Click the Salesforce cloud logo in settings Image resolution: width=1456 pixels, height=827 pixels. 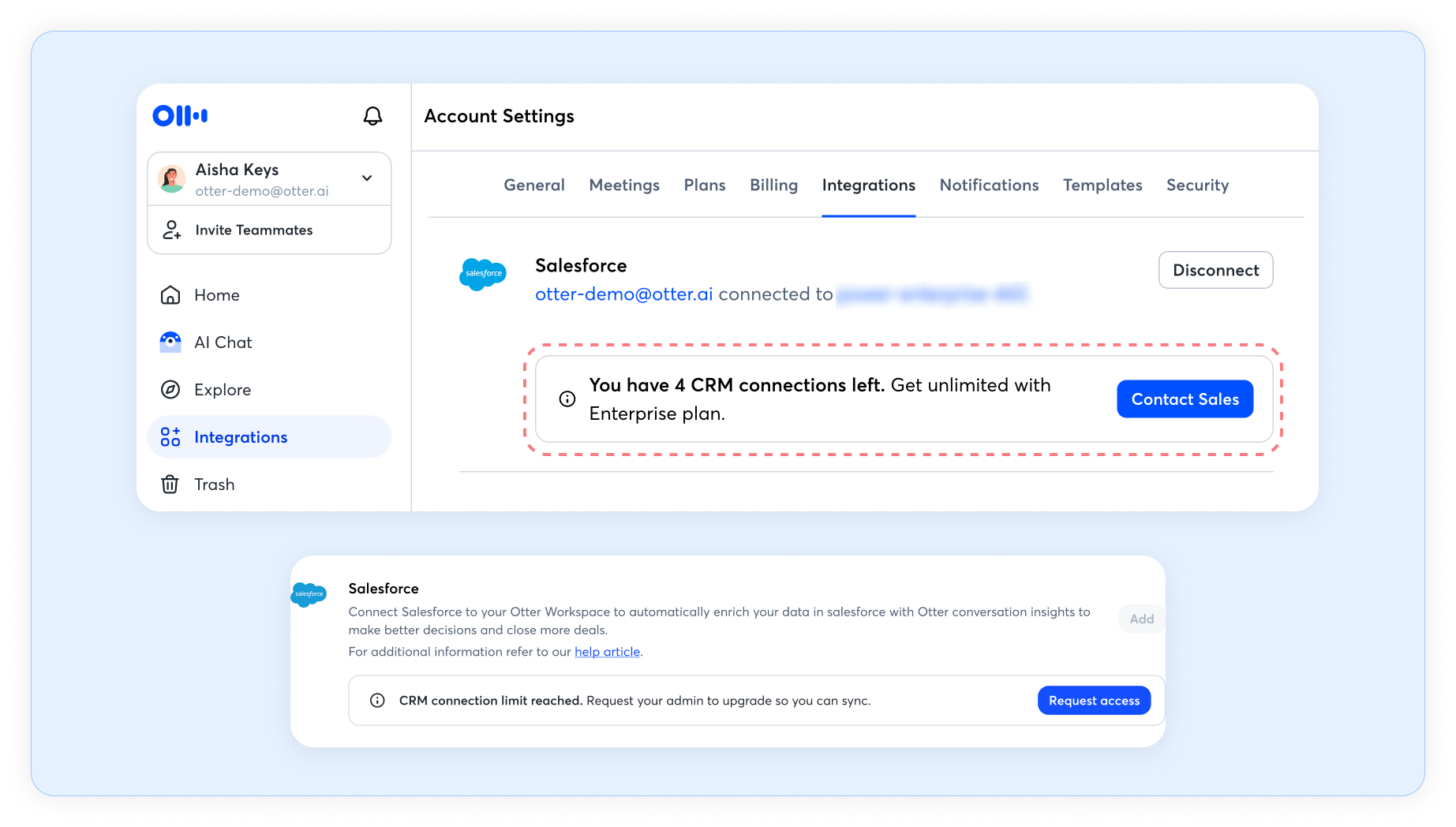coord(483,274)
